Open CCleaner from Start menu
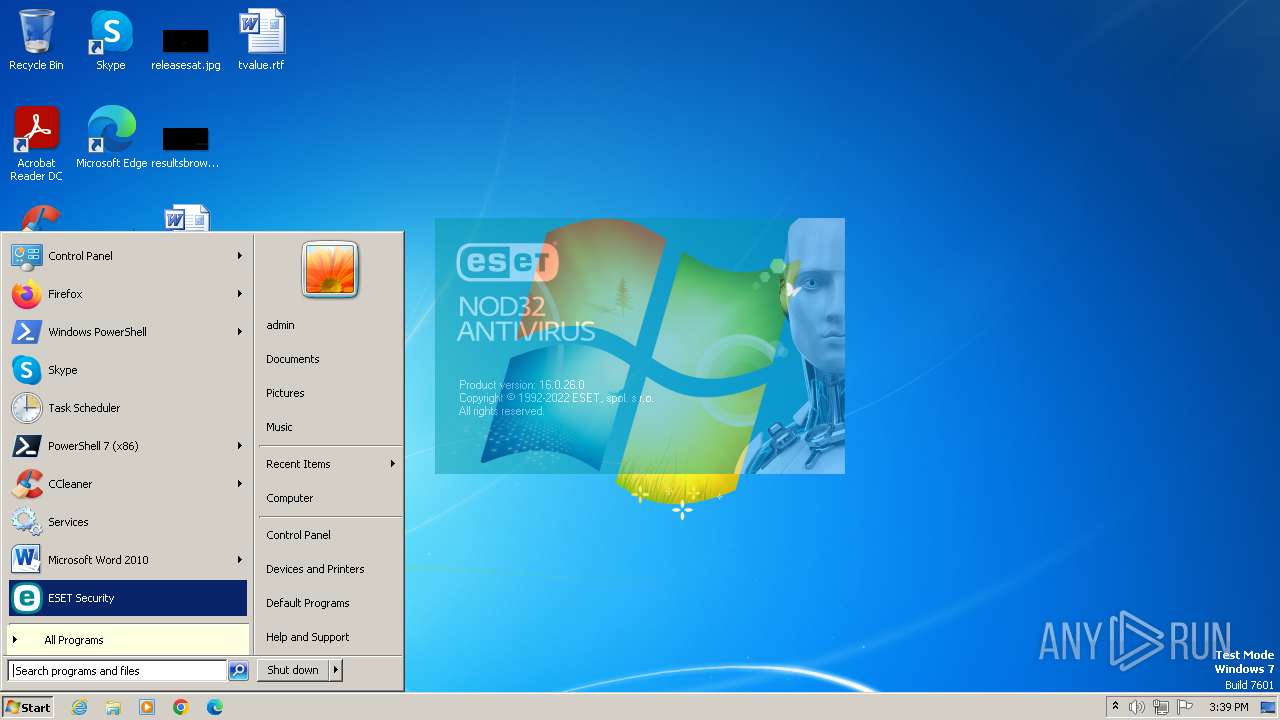This screenshot has height=720, width=1280. 128,484
